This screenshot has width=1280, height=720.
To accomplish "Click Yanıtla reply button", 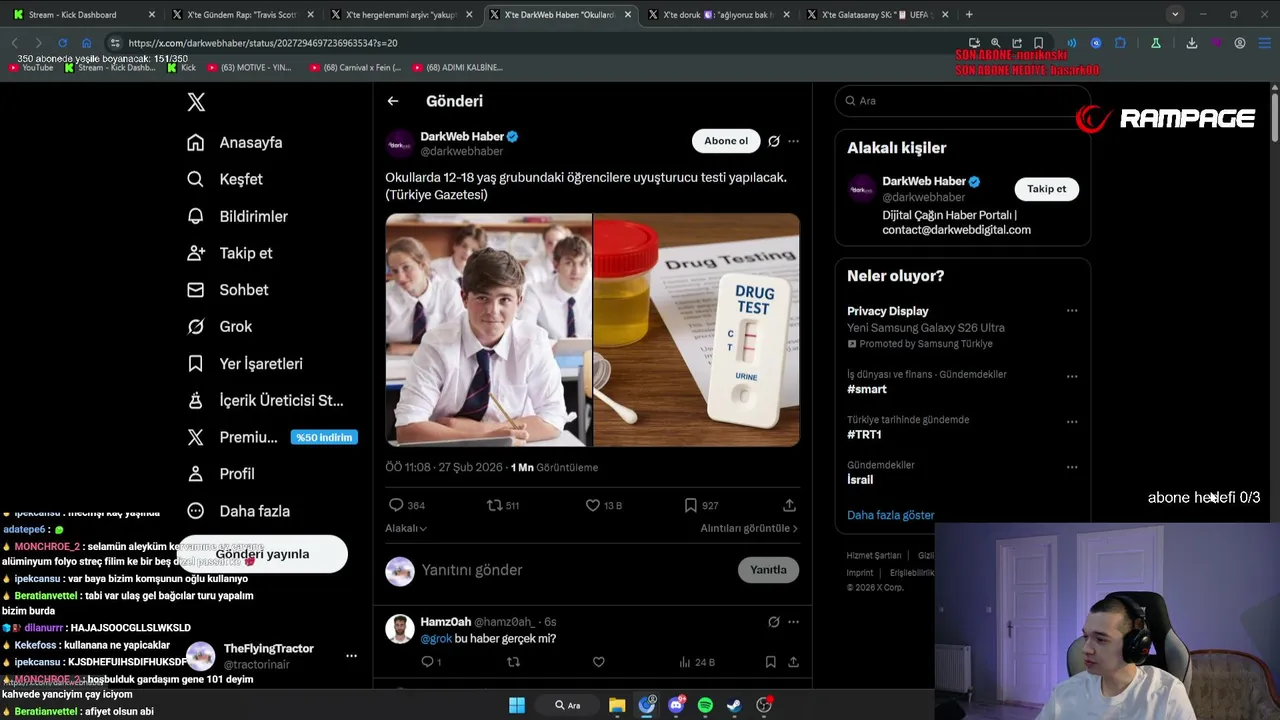I will (x=768, y=570).
